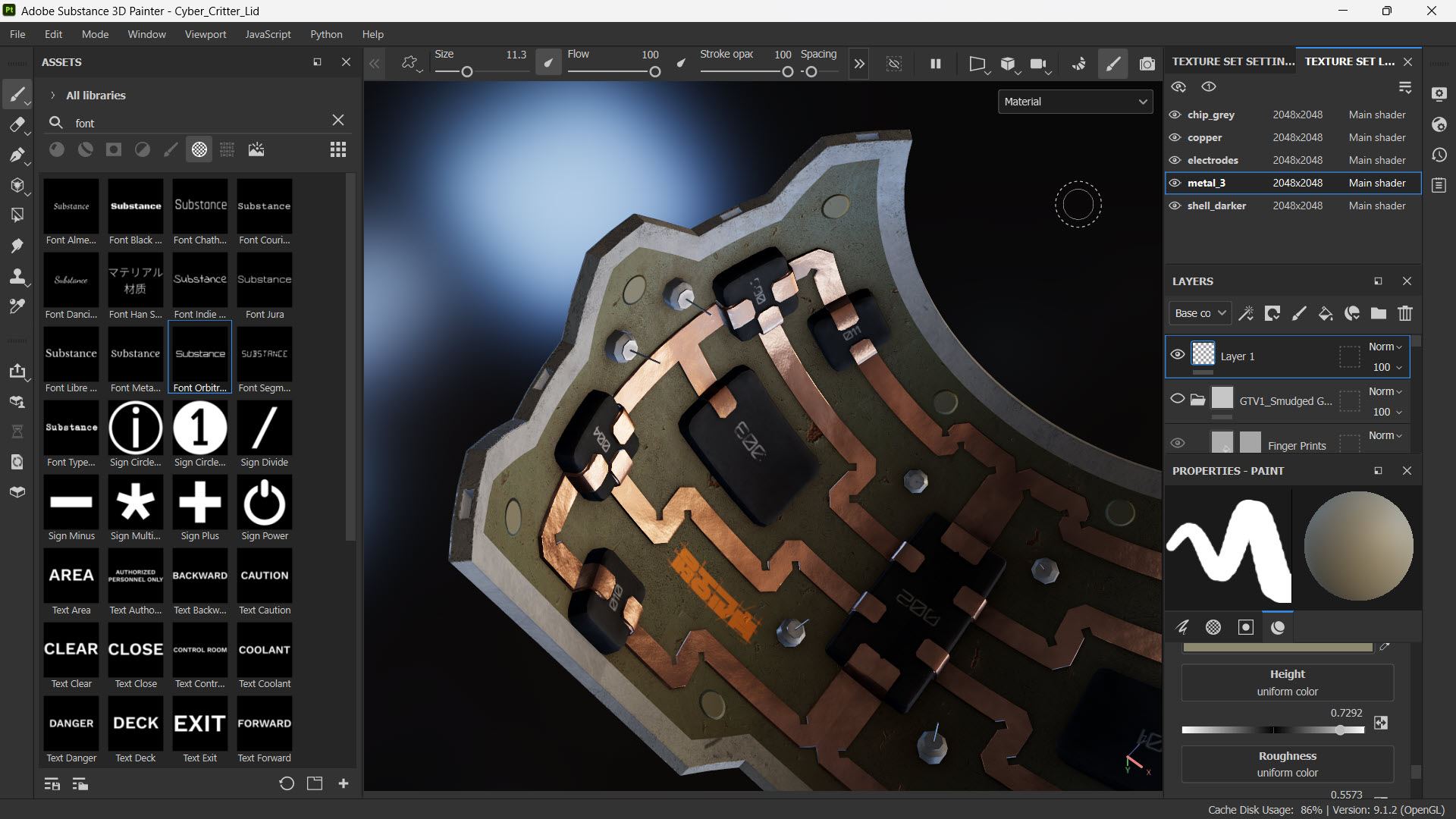Delete layer with trash icon
The image size is (1456, 819).
(1405, 313)
